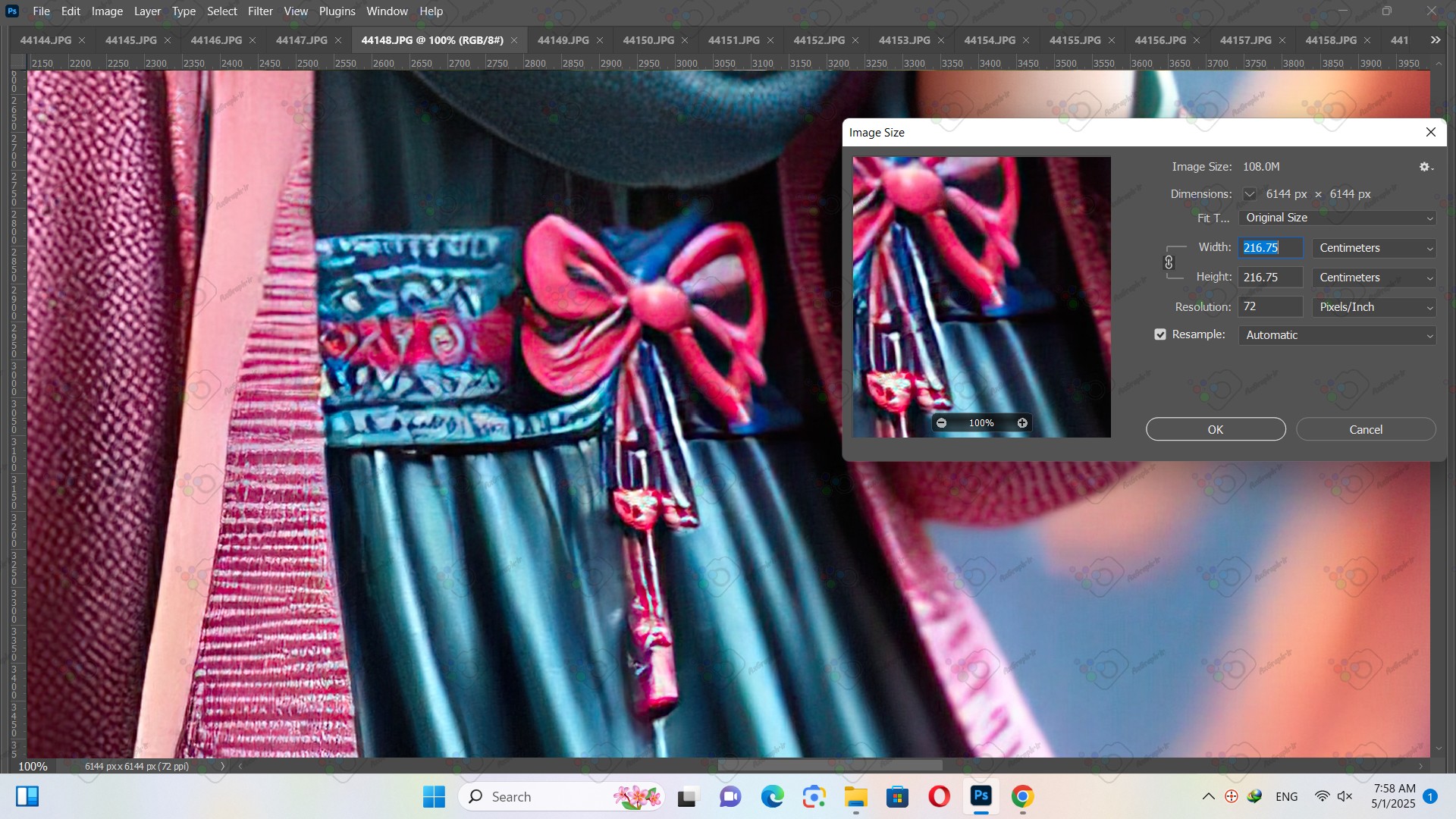Zoom in the preview with the plus icon
The width and height of the screenshot is (1456, 819).
pos(1022,423)
